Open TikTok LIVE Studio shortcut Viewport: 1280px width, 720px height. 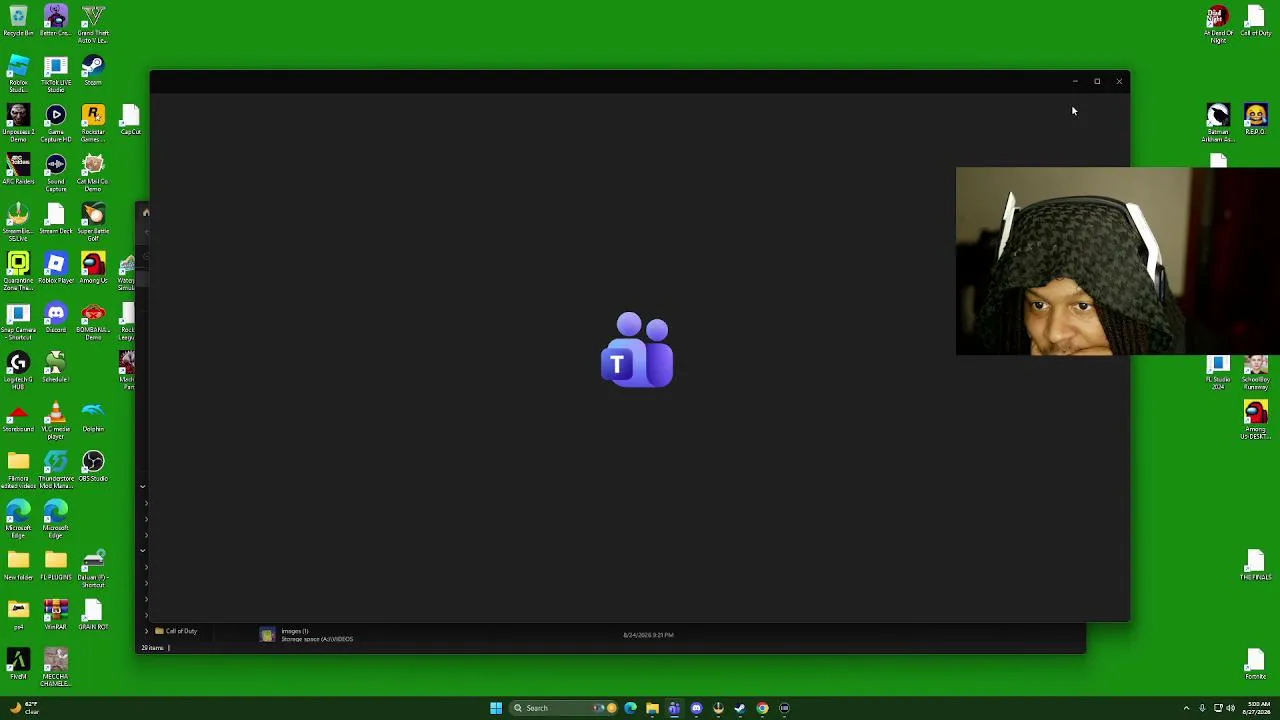click(x=56, y=73)
